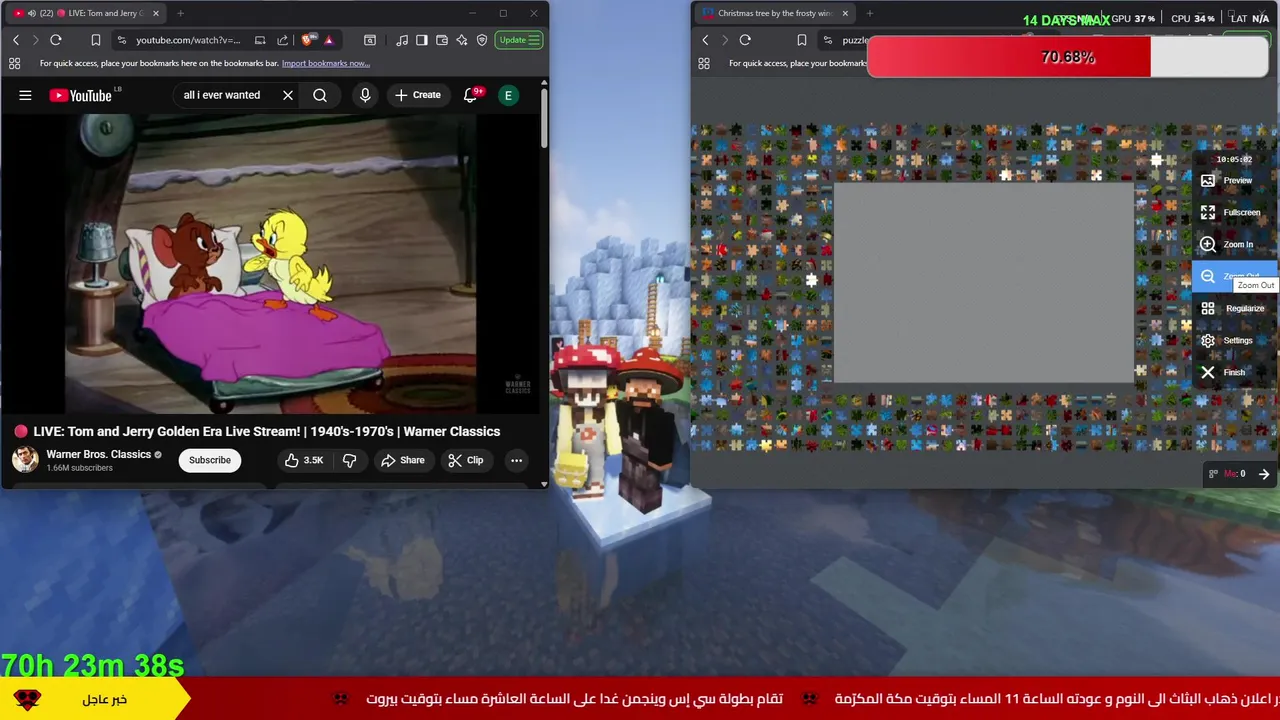Click the YouTube page vertical scrollbar
The image size is (1280, 720).
[544, 120]
